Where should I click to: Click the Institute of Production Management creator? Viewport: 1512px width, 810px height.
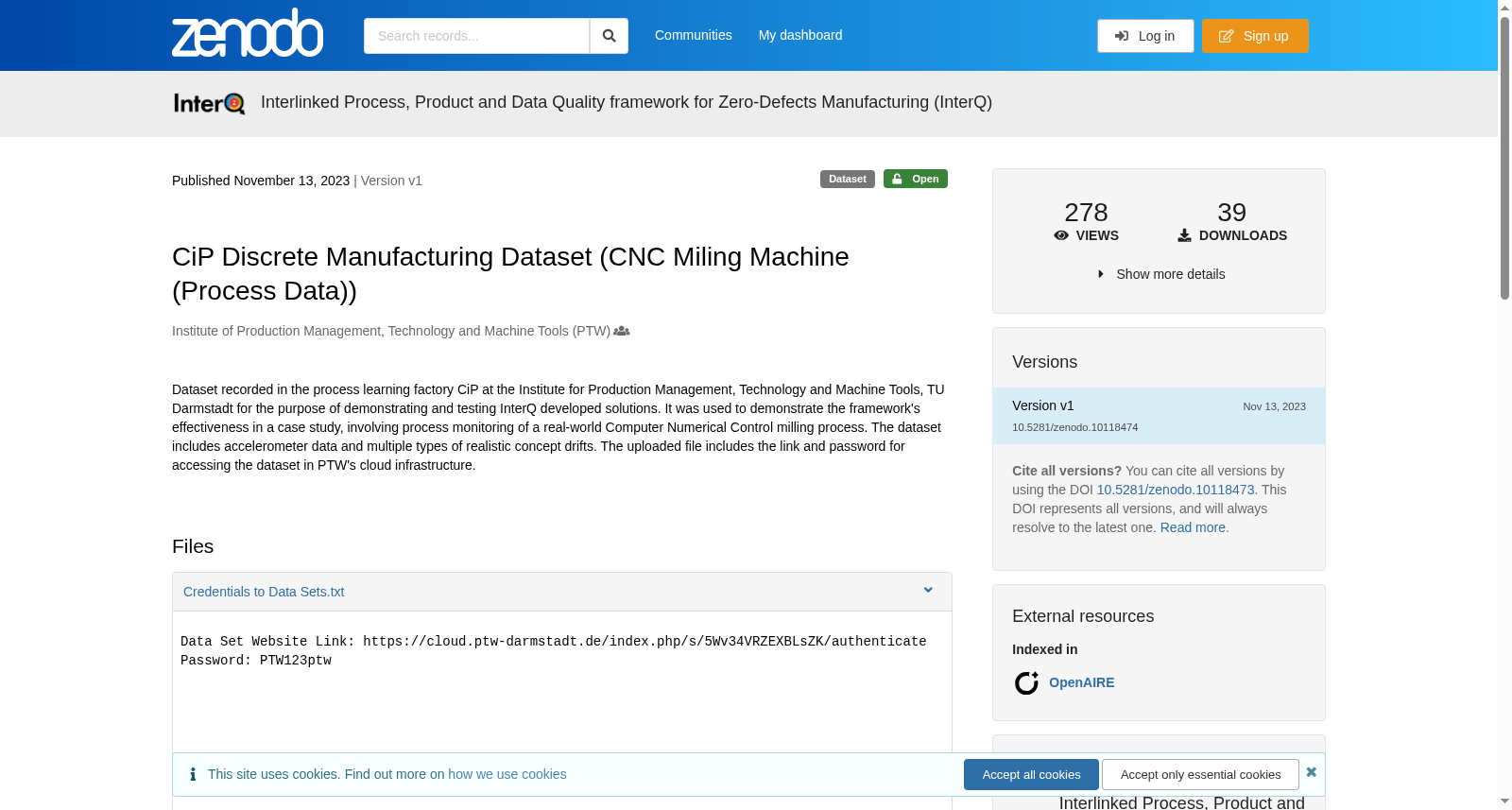tap(391, 331)
